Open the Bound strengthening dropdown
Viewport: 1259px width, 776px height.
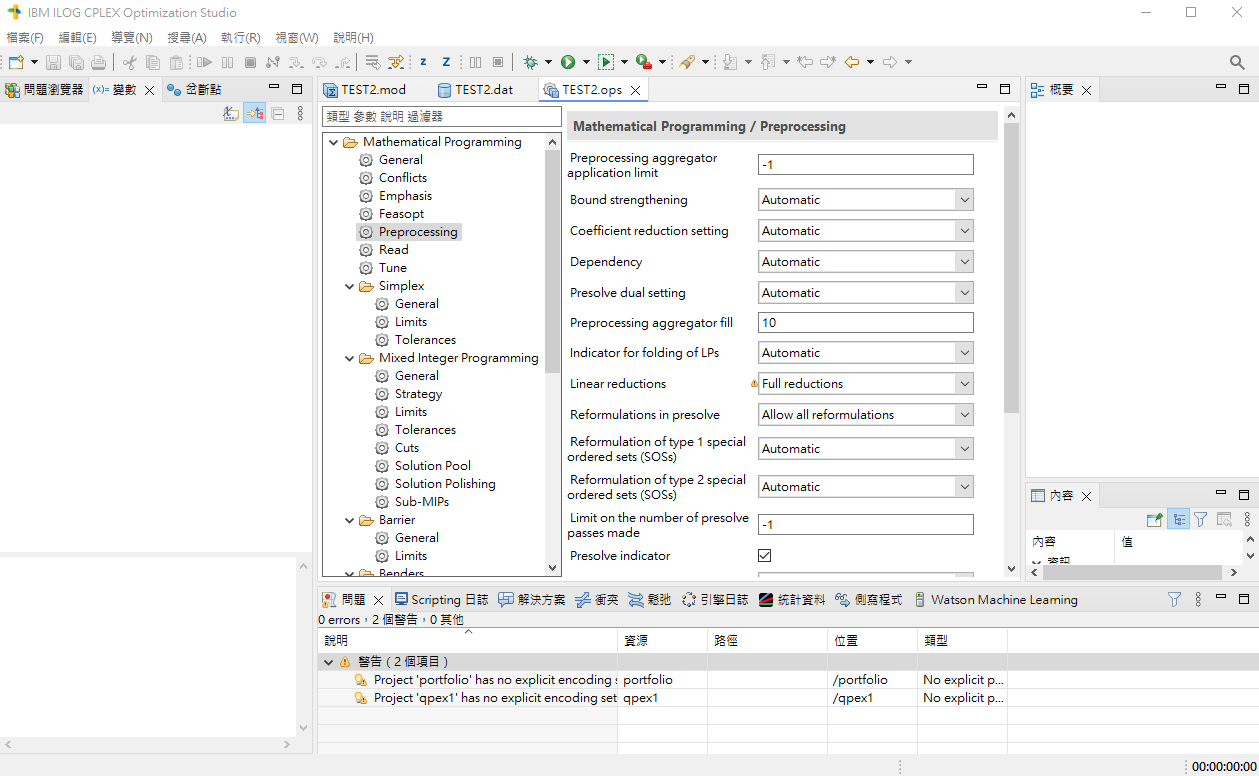point(865,200)
